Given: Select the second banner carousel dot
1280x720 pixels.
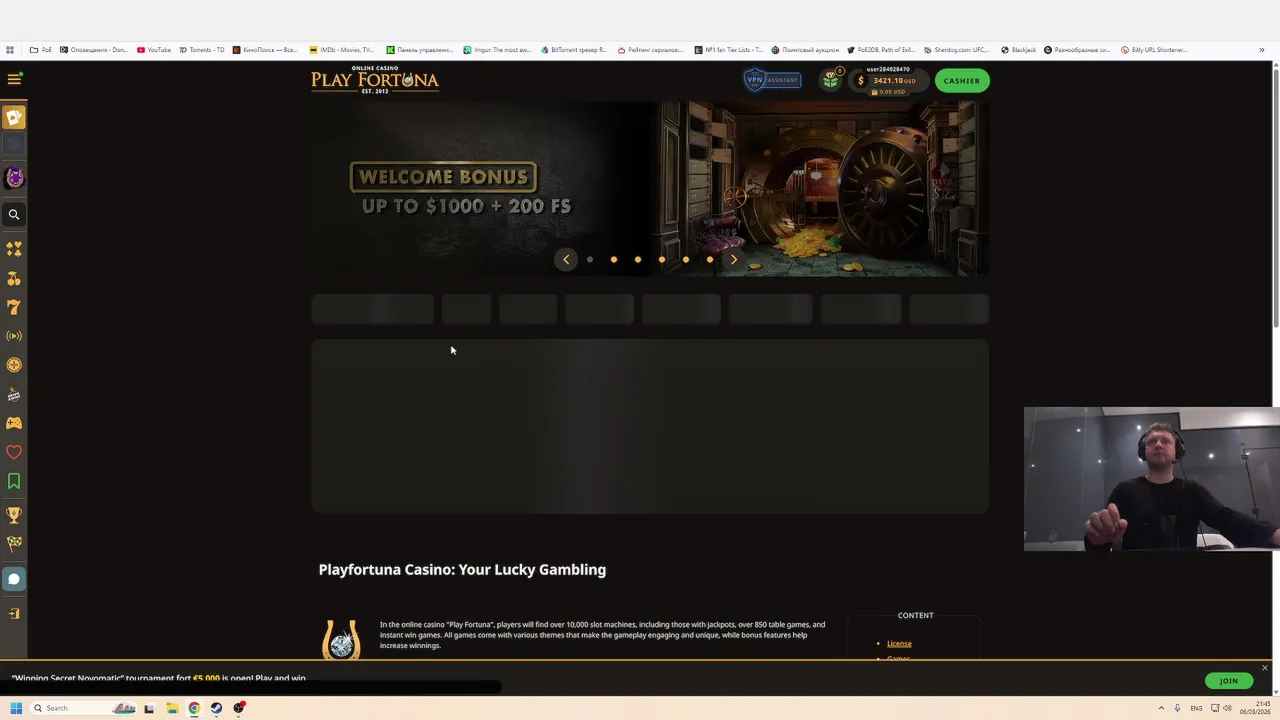Looking at the screenshot, I should (614, 260).
